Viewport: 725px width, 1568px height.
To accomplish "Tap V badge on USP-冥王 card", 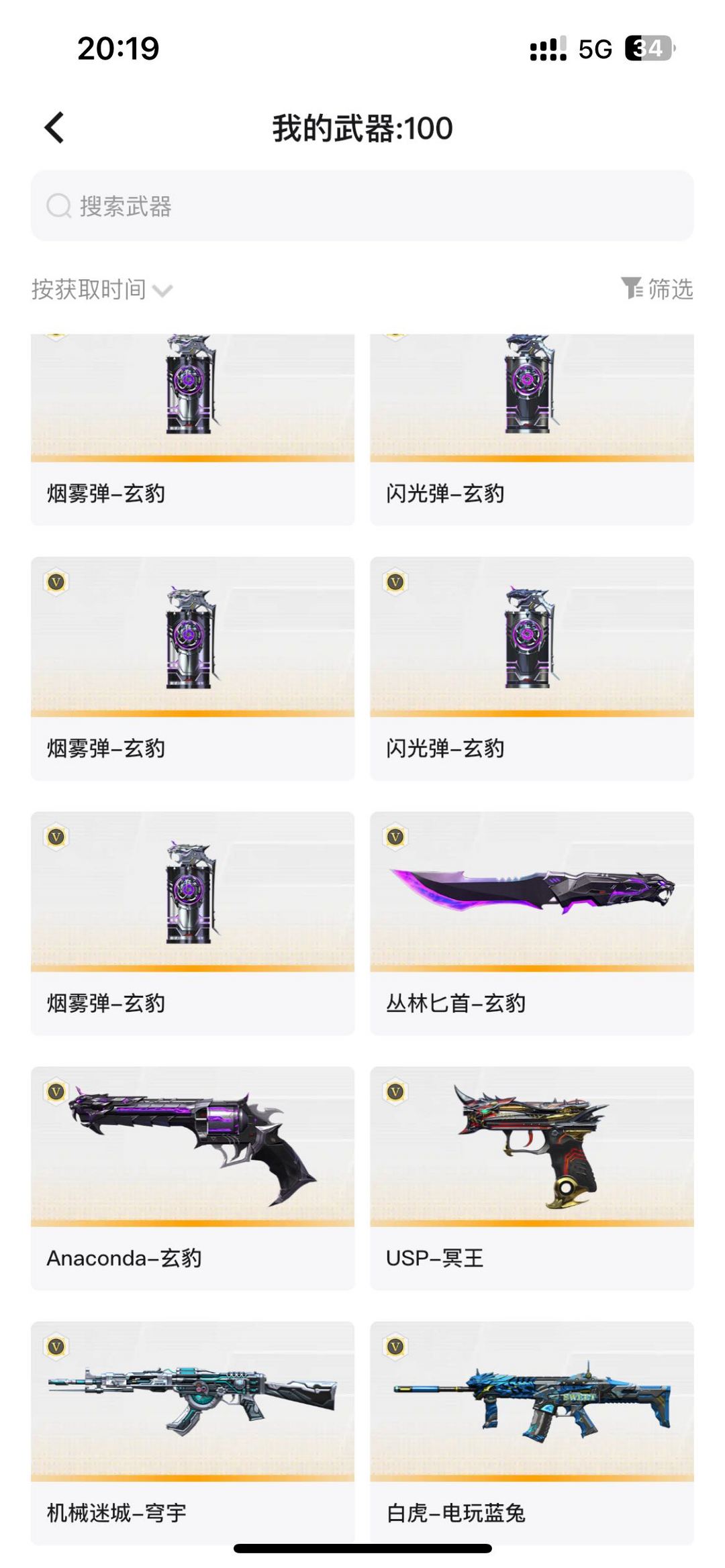I will tap(395, 1092).
